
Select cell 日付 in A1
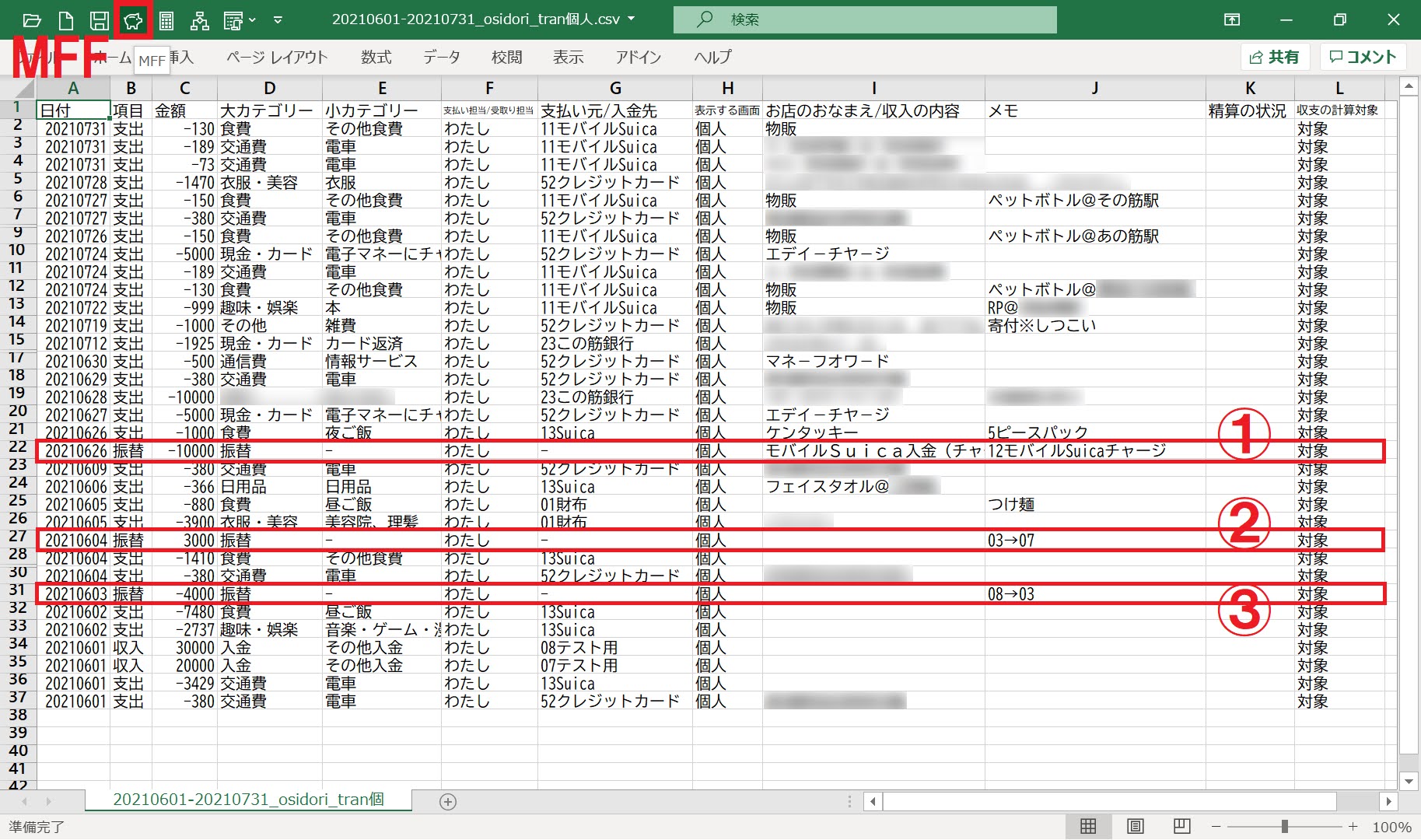73,110
